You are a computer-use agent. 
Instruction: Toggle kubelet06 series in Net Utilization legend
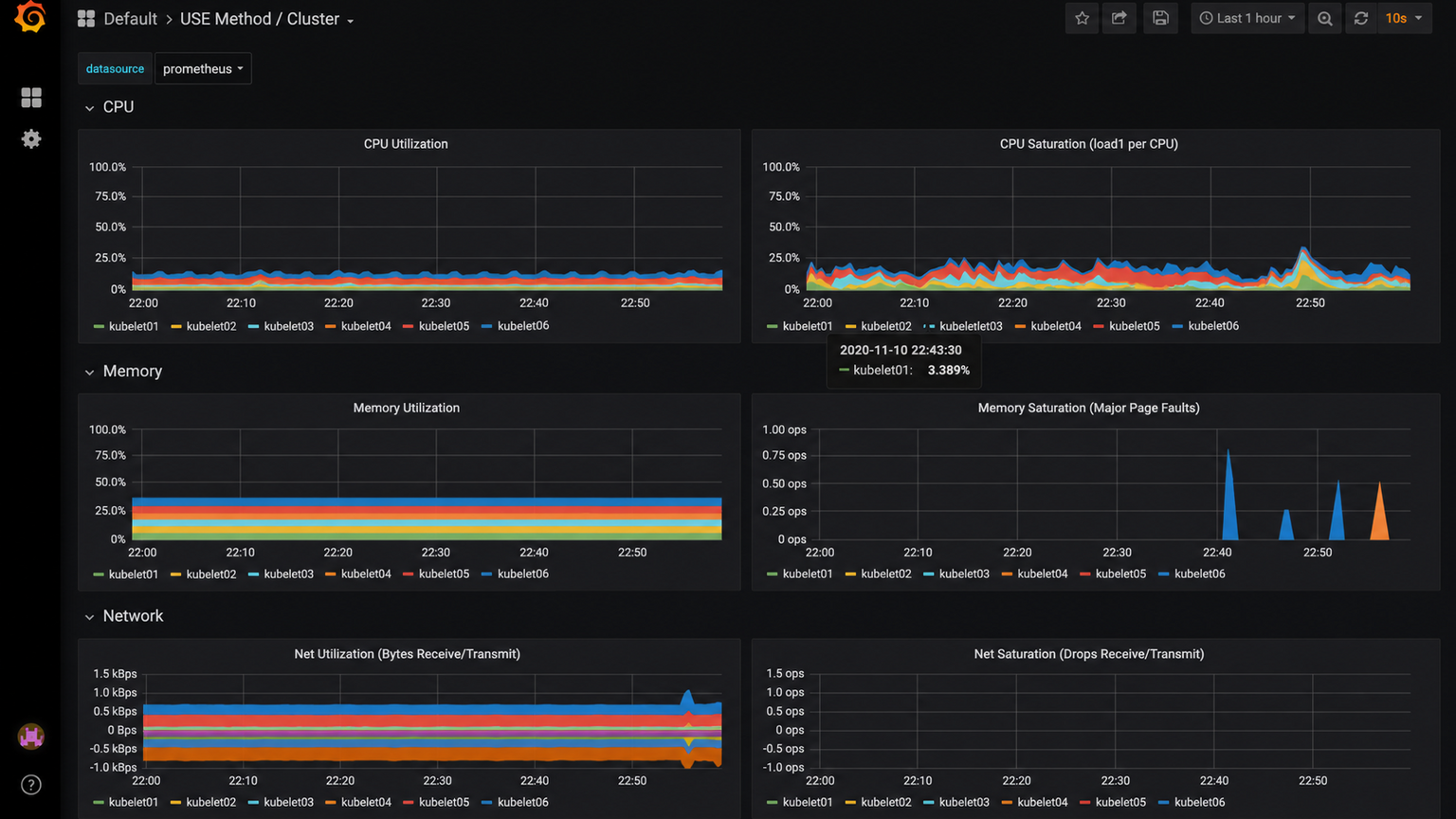(523, 803)
